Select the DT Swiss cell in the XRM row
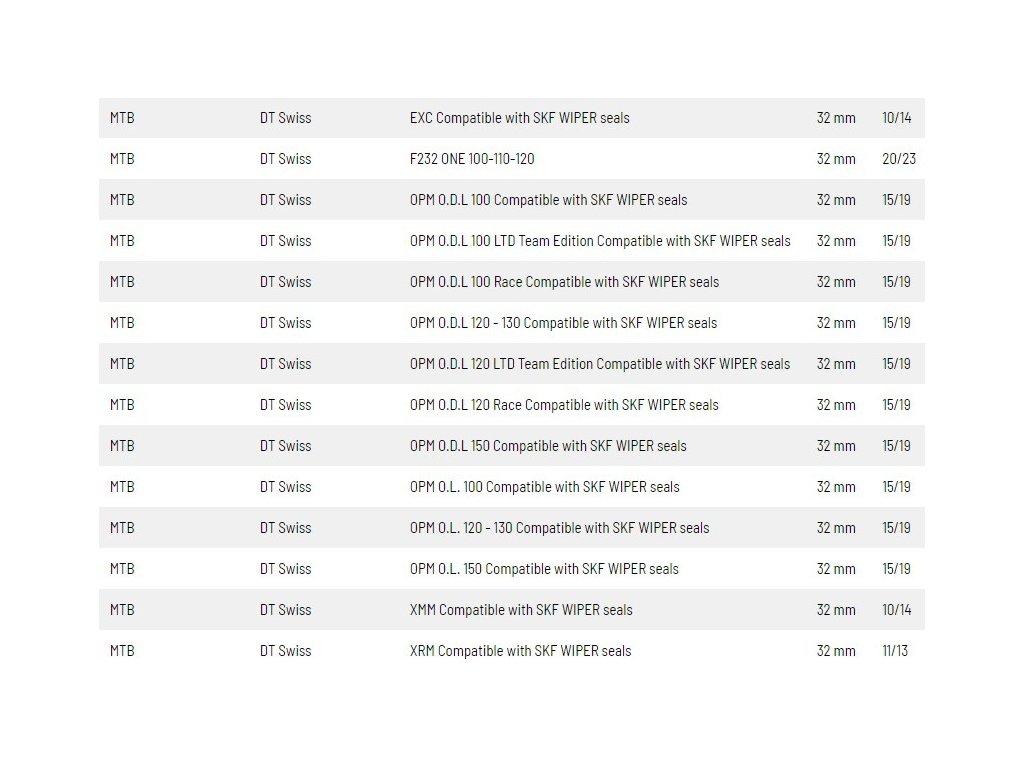The height and width of the screenshot is (768, 1024). click(285, 651)
